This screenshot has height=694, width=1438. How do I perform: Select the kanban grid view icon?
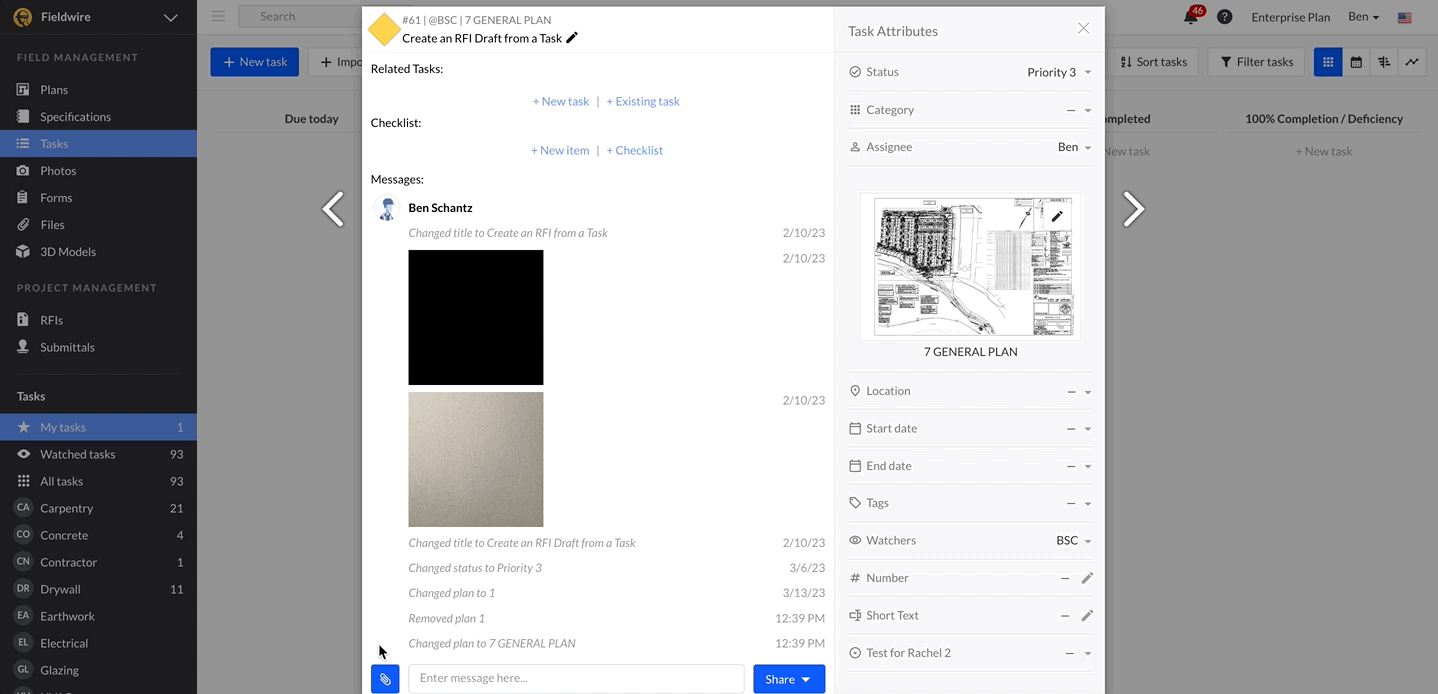coord(1328,62)
